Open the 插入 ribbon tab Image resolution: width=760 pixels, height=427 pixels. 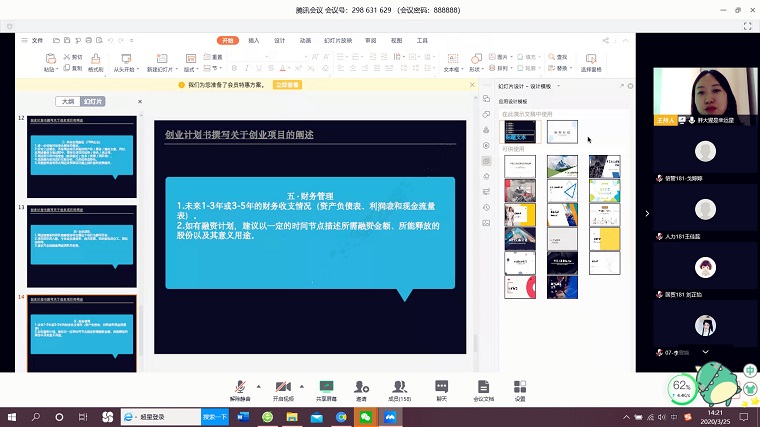[x=254, y=41]
